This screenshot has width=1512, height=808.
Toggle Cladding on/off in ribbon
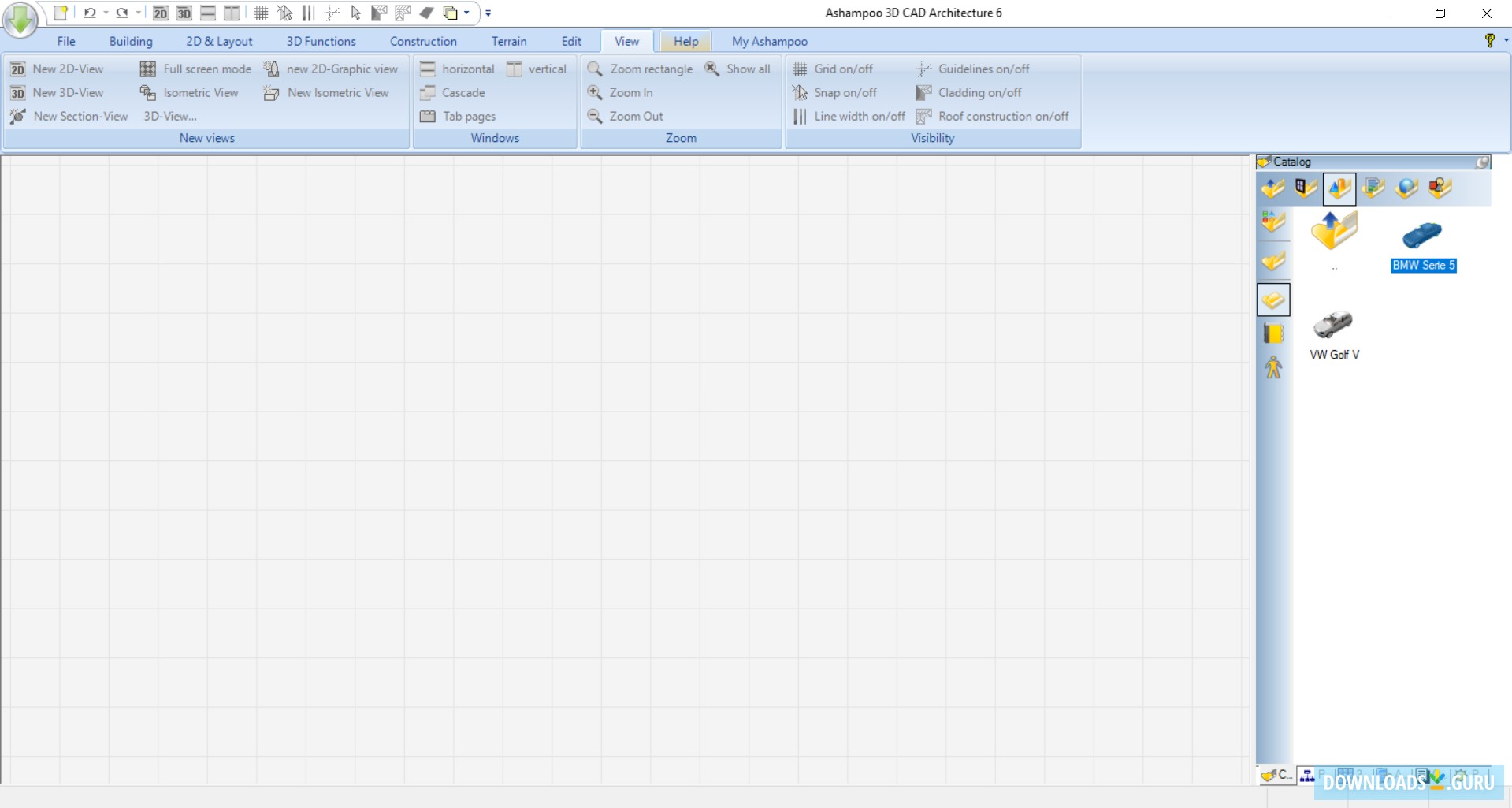(969, 92)
